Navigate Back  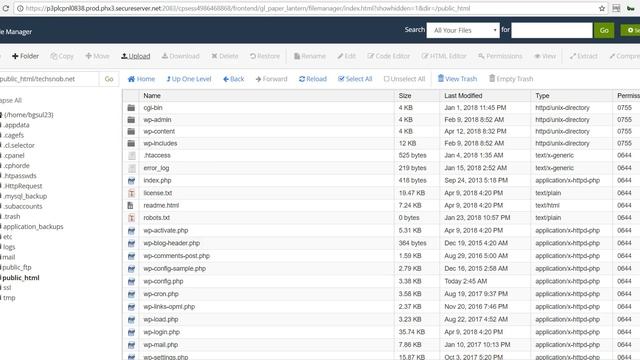(233, 79)
